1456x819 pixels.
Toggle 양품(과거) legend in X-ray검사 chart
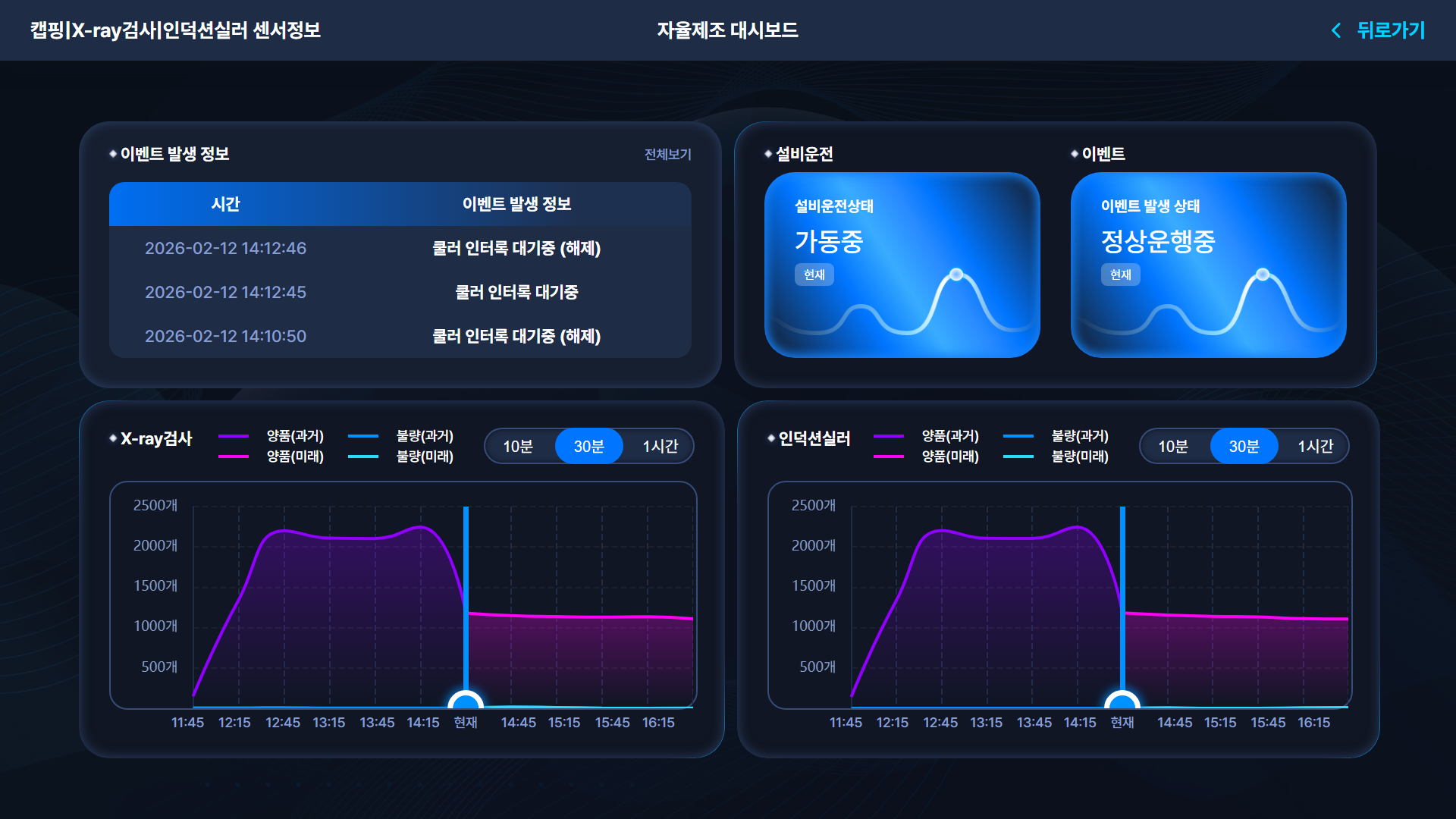[271, 436]
